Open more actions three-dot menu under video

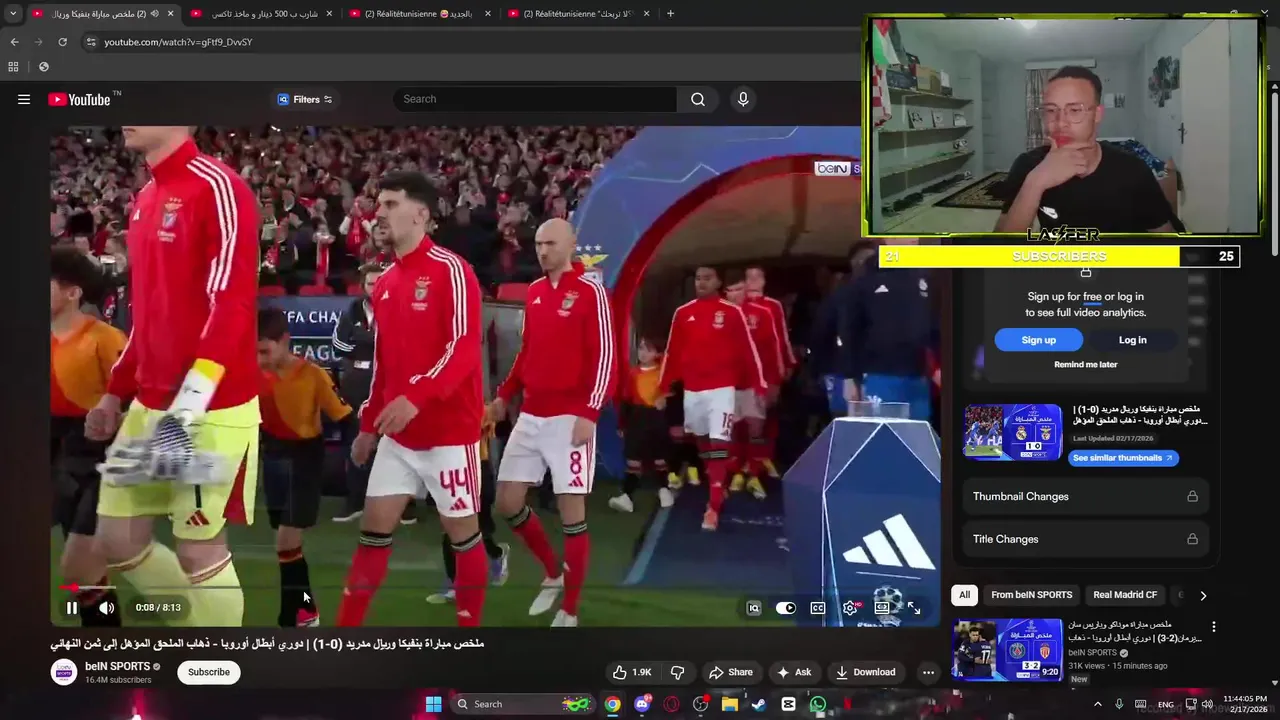point(928,672)
